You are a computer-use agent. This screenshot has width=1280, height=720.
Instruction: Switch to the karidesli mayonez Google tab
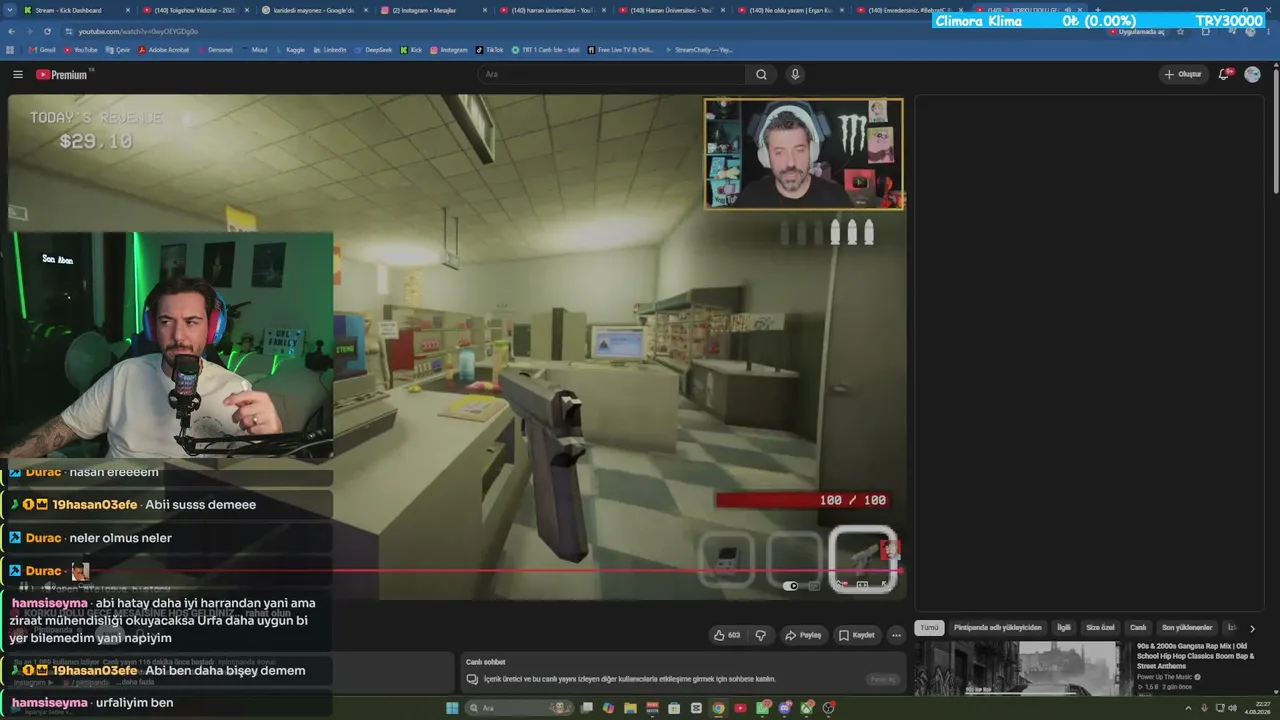click(x=313, y=10)
